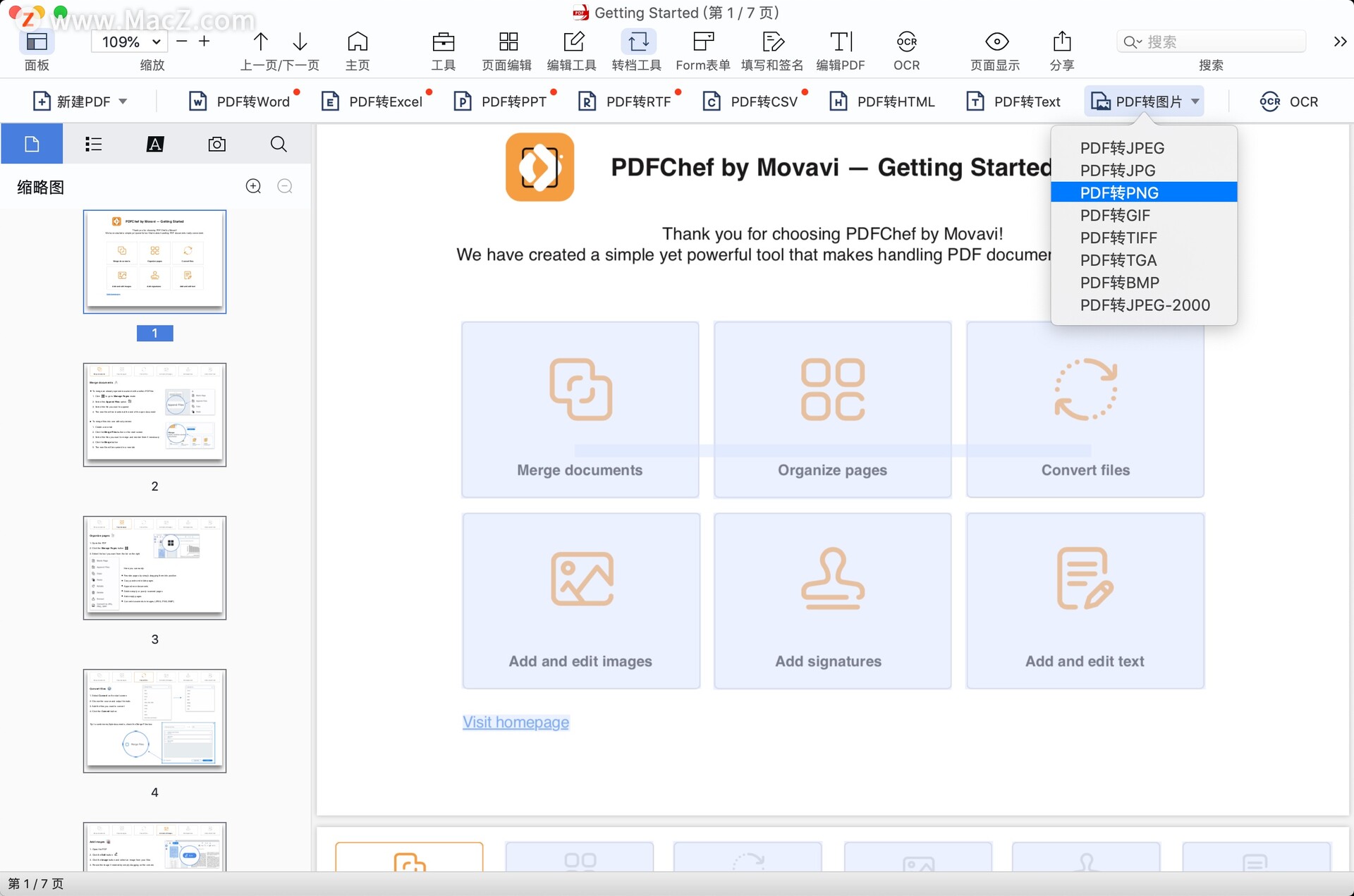Choose PDF转JPG from the menu
The width and height of the screenshot is (1354, 896).
pyautogui.click(x=1144, y=171)
